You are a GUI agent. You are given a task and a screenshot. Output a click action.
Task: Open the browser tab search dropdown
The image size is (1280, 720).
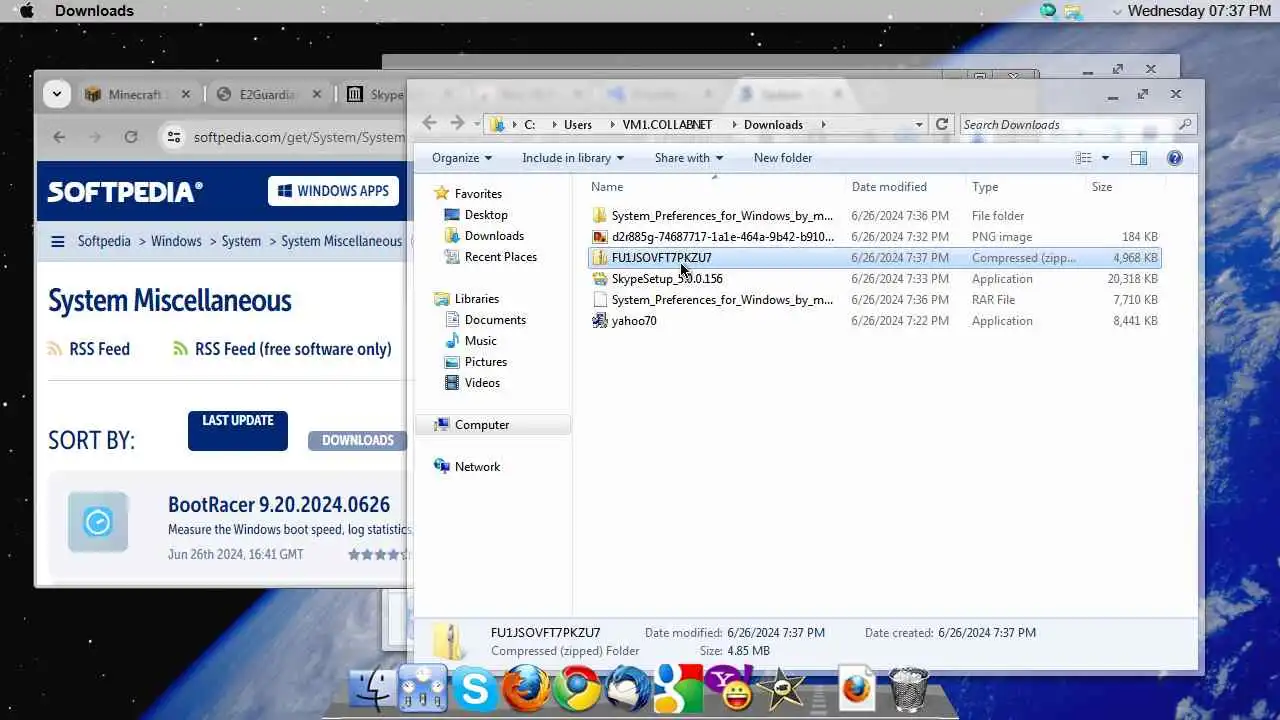57,94
